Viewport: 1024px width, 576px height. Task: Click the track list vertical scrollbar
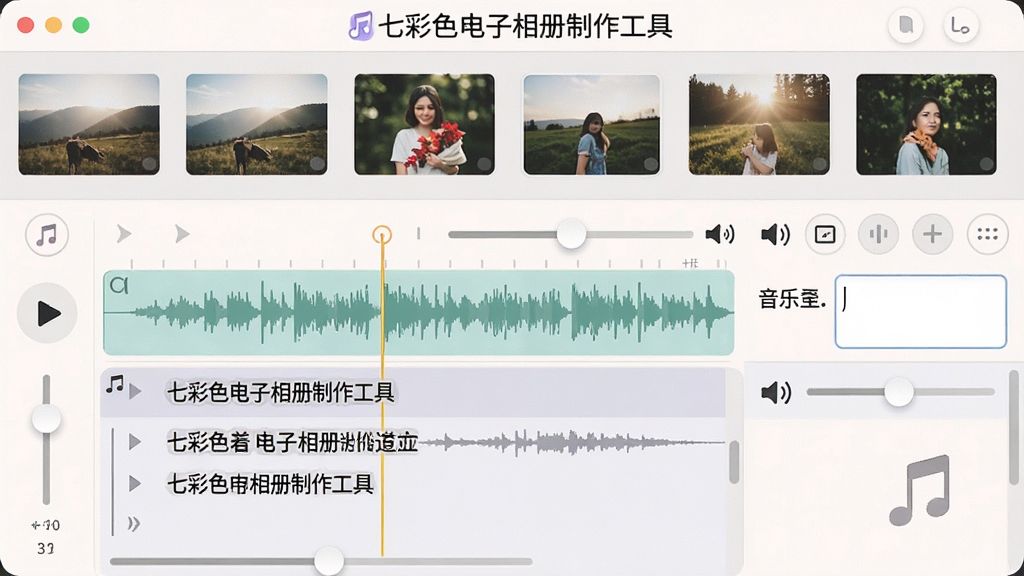734,461
